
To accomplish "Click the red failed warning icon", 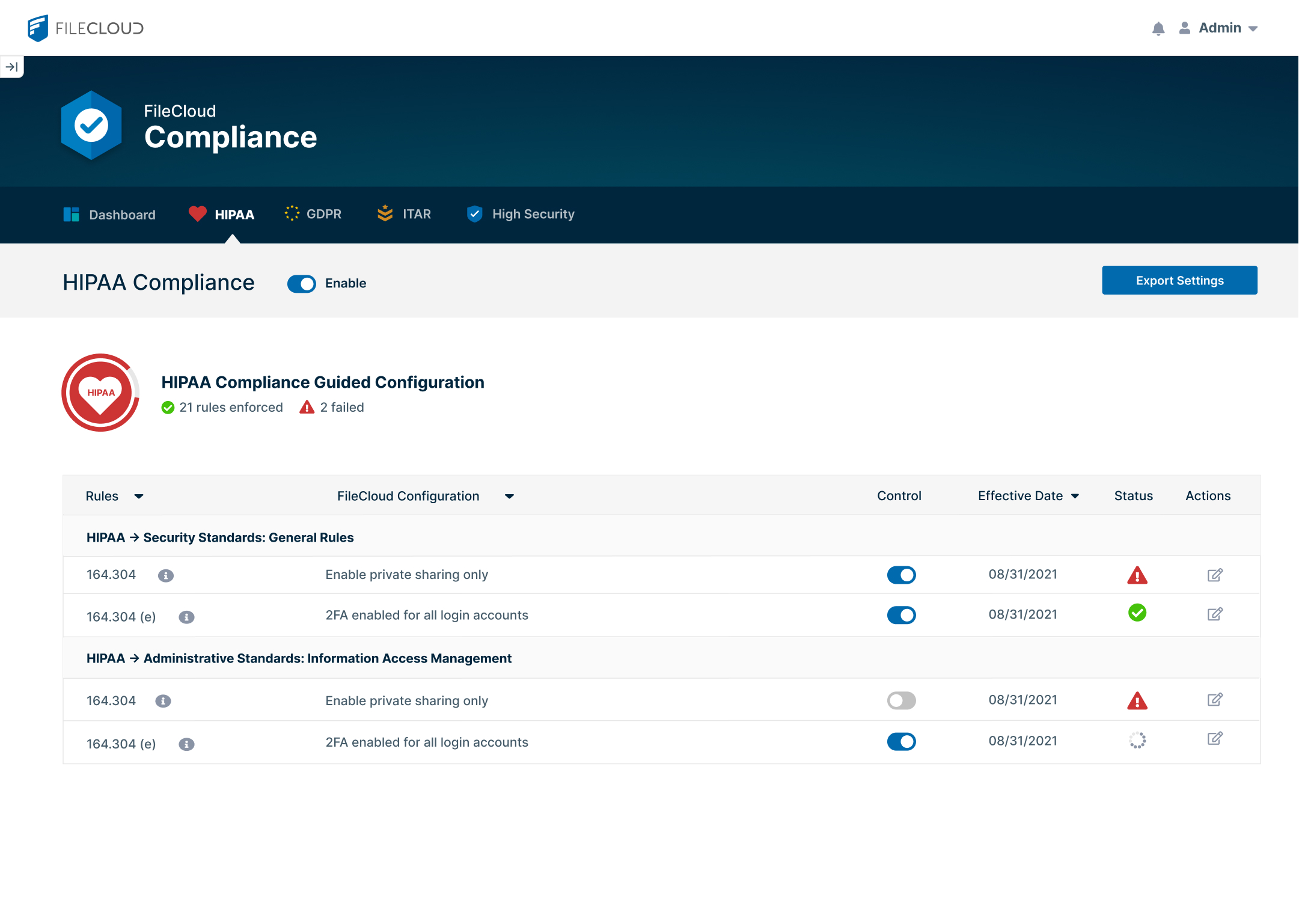I will click(x=307, y=407).
